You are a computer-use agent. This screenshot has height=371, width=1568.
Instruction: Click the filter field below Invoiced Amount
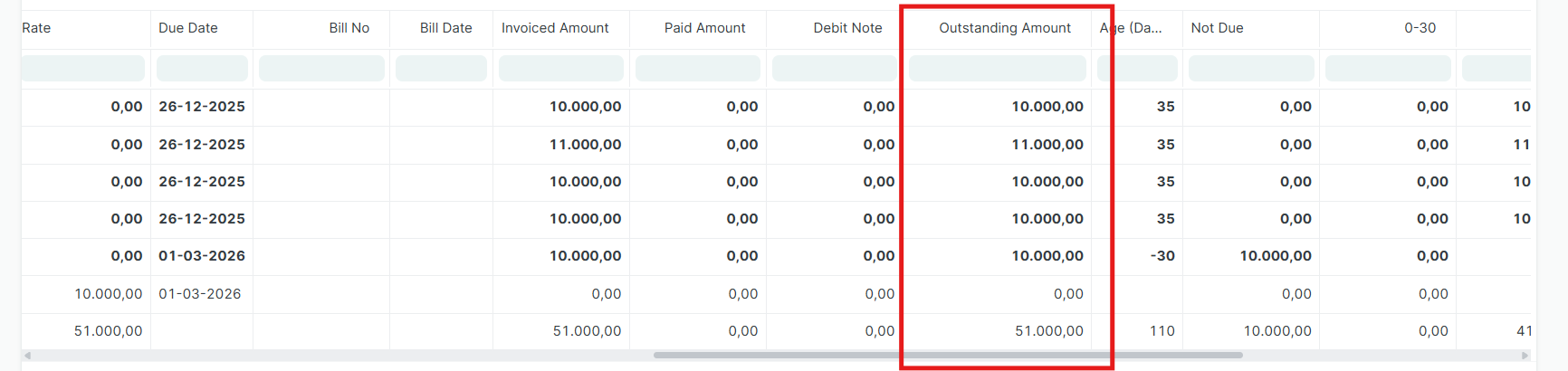click(560, 69)
